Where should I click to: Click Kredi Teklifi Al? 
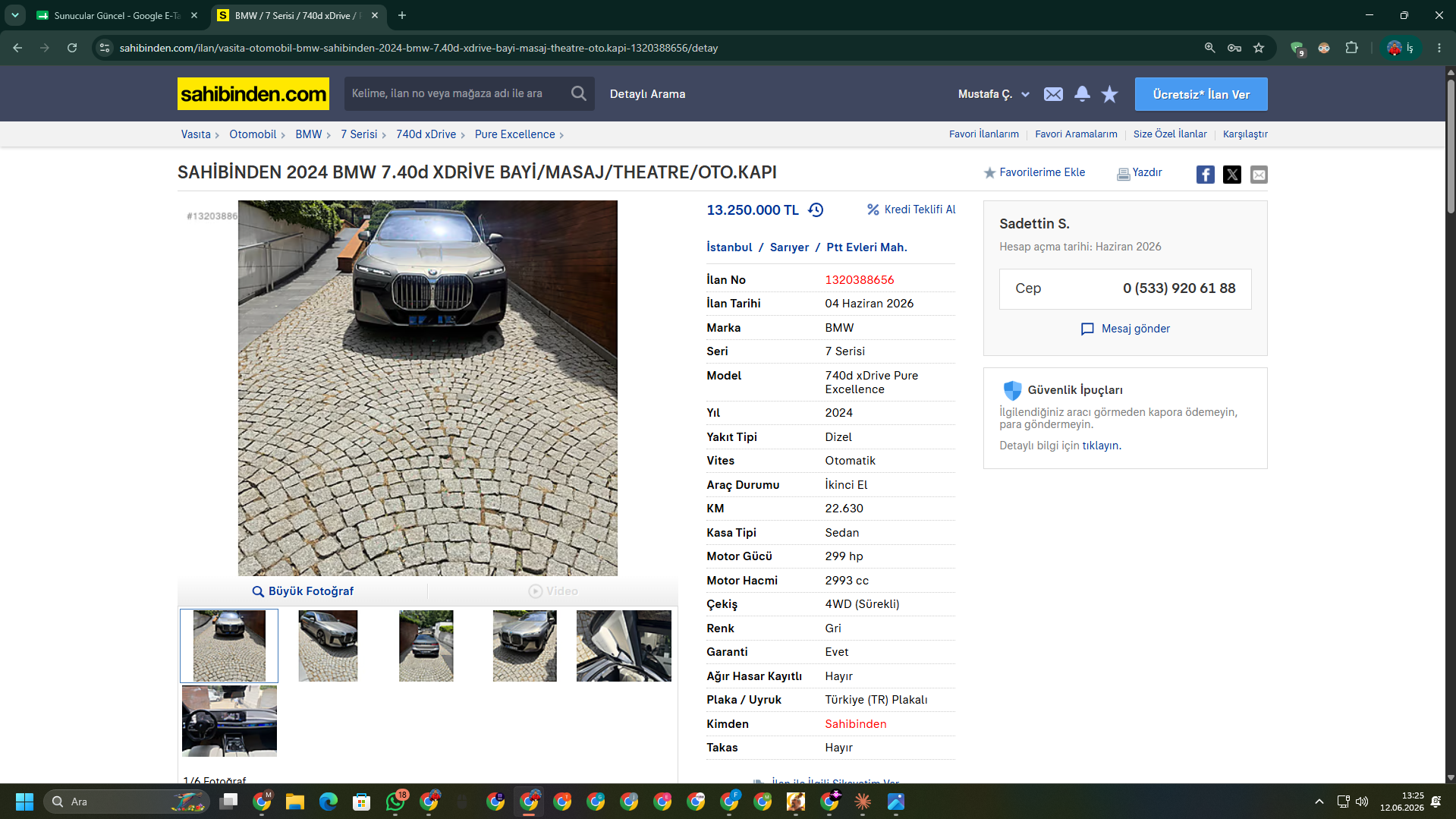(x=911, y=209)
